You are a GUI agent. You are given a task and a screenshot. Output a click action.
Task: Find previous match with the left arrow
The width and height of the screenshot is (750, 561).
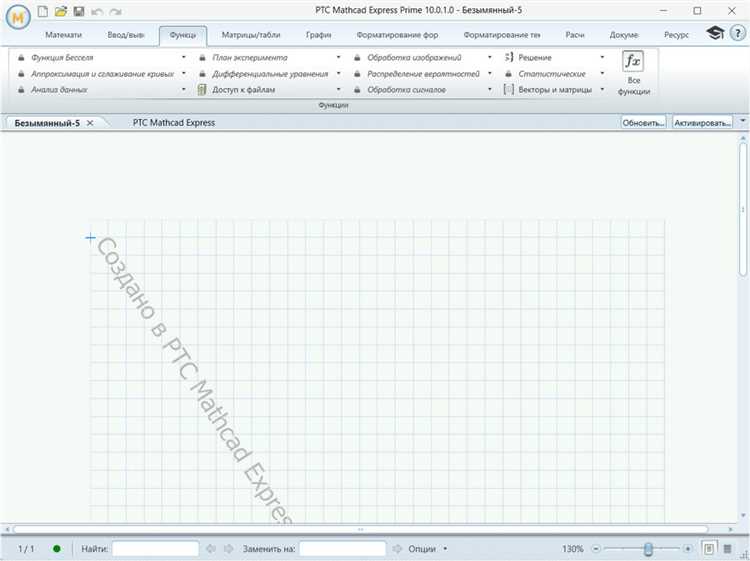(210, 549)
